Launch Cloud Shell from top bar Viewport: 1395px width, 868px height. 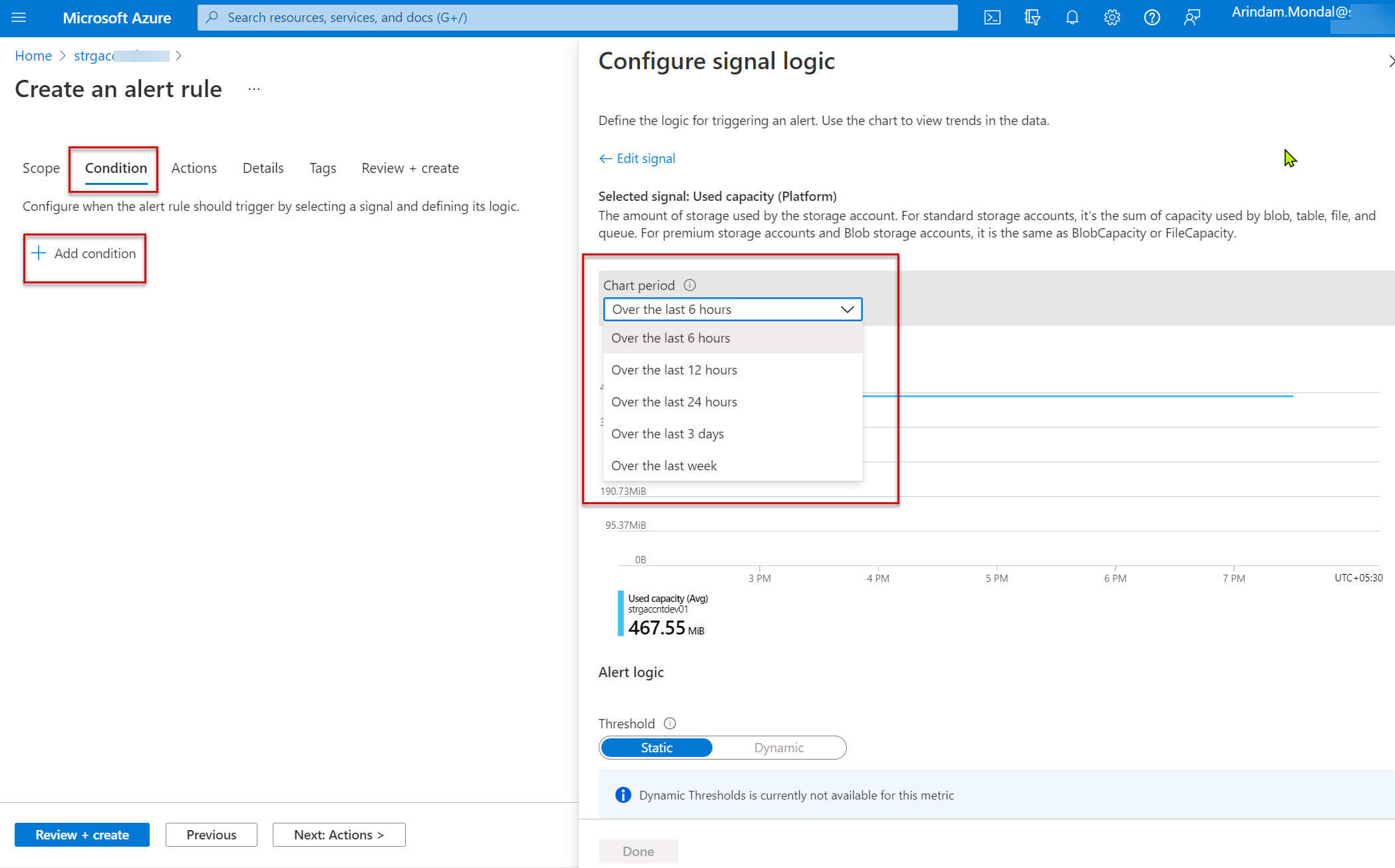click(992, 18)
